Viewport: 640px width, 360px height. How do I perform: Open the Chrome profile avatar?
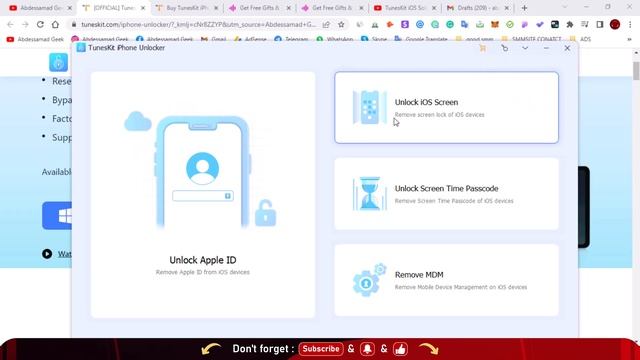[615, 24]
